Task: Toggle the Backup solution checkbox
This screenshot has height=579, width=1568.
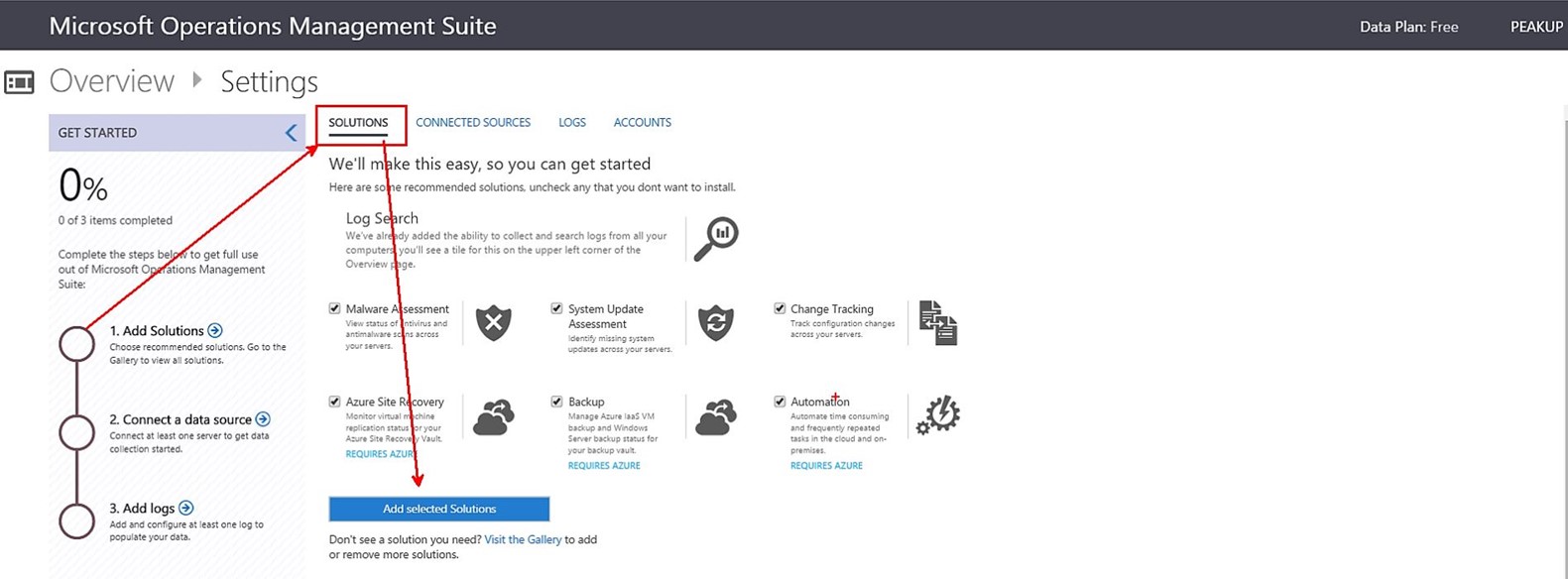Action: [557, 402]
